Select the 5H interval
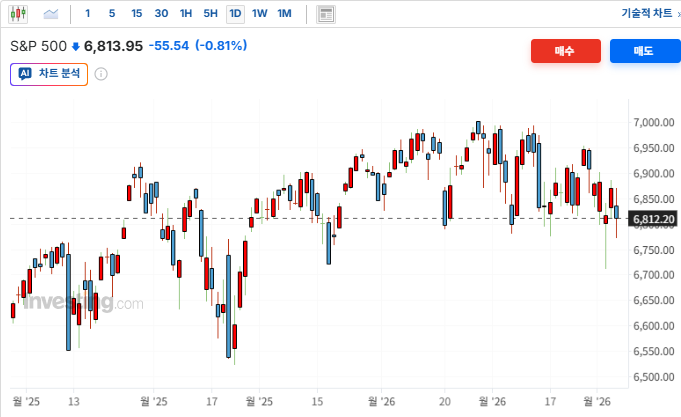 point(211,13)
